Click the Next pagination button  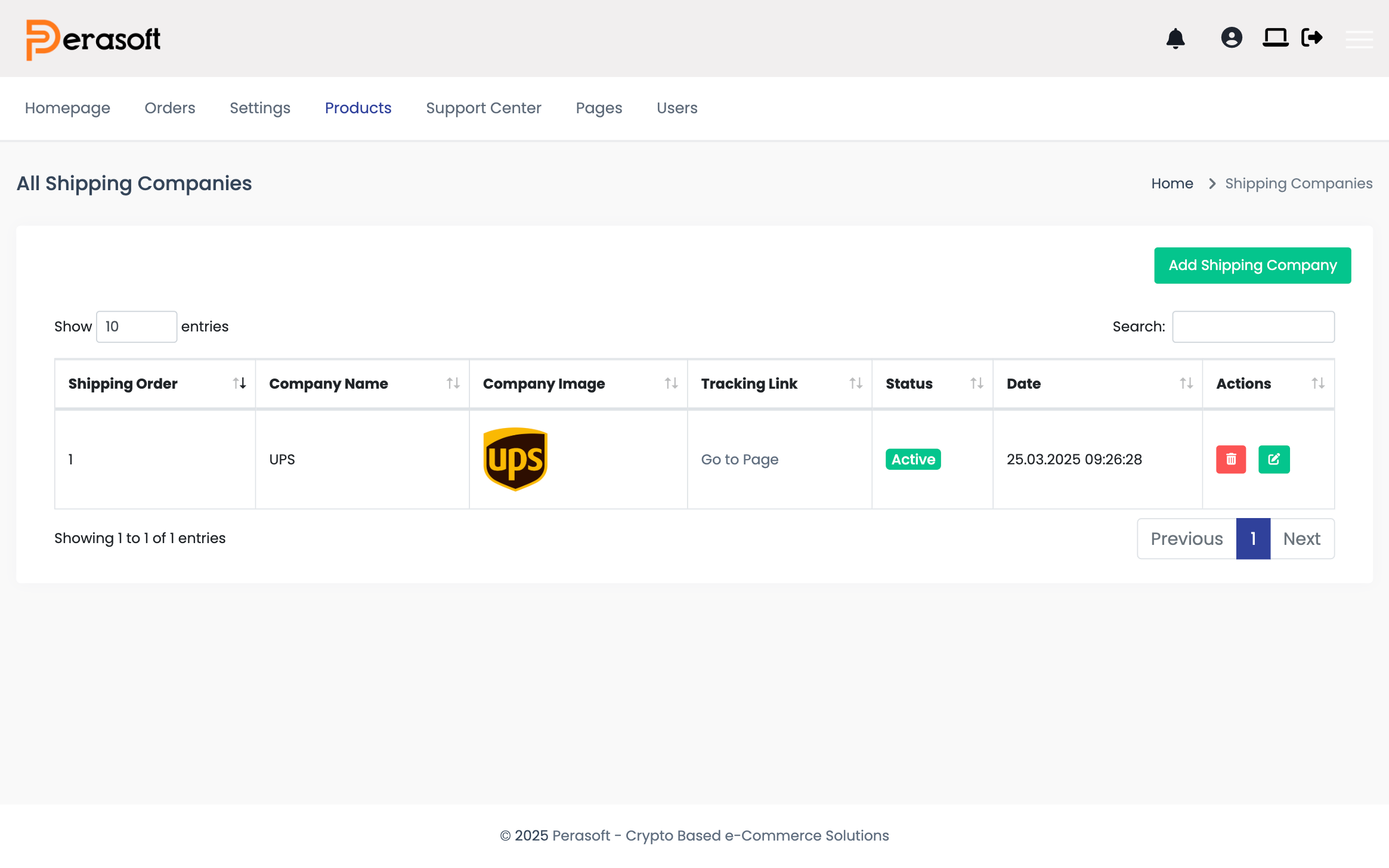(x=1301, y=538)
